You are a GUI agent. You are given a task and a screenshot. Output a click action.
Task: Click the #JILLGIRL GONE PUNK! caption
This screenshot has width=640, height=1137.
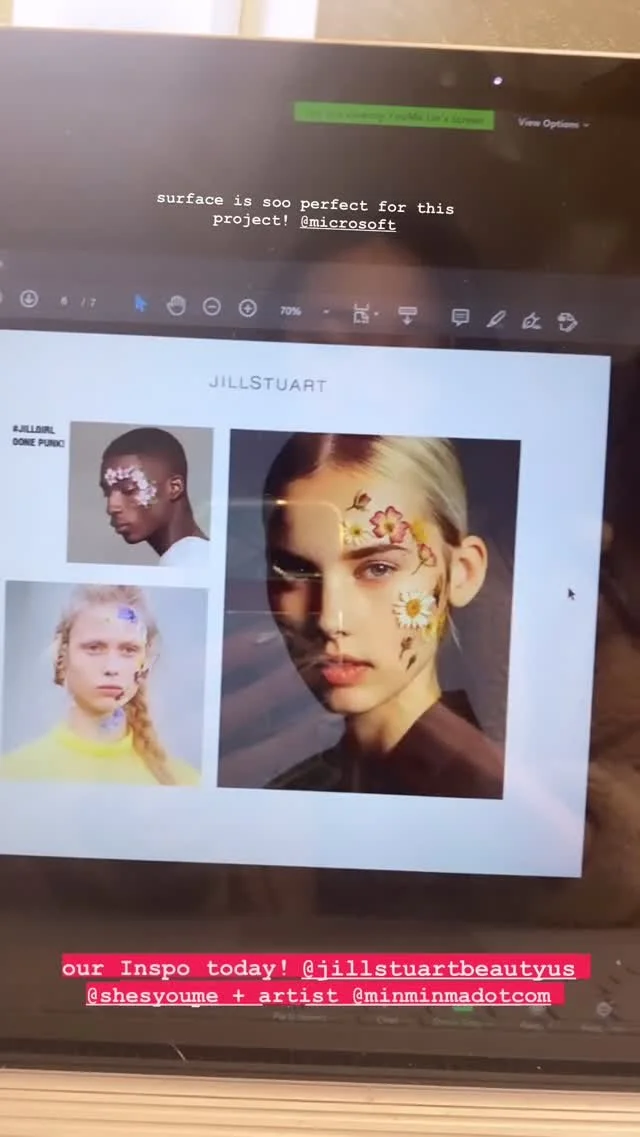[38, 436]
